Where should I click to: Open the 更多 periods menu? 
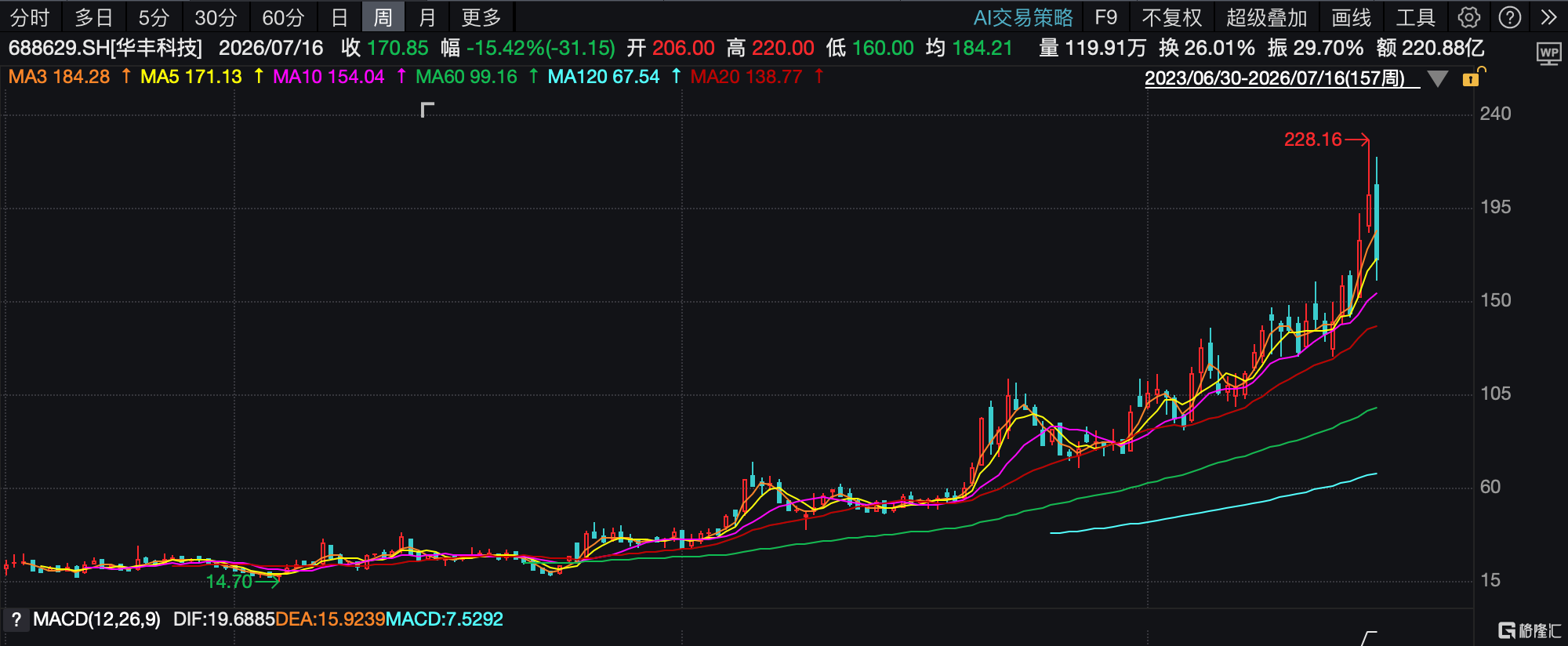[x=481, y=17]
